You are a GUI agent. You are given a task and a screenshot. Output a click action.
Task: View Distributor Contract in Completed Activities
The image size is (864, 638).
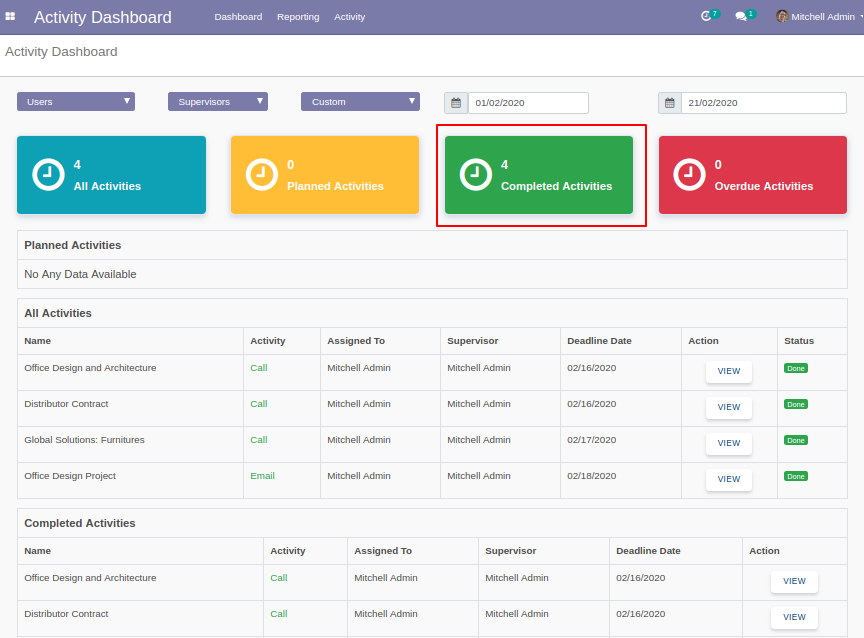coord(795,617)
